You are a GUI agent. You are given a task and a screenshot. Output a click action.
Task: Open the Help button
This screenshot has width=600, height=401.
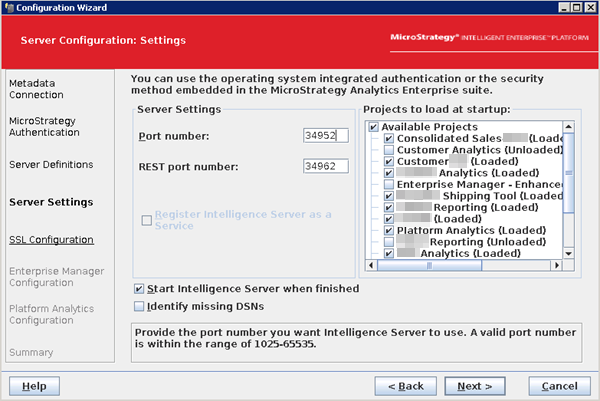34,386
